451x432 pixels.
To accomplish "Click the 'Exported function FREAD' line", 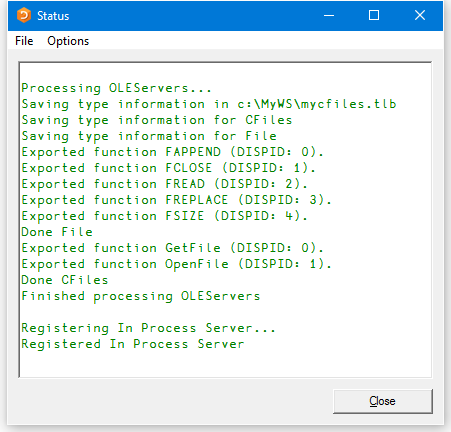I will [164, 184].
